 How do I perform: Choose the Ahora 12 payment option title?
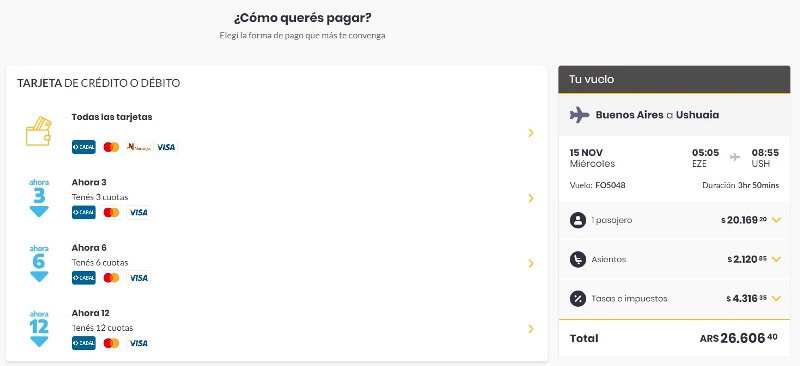point(90,313)
